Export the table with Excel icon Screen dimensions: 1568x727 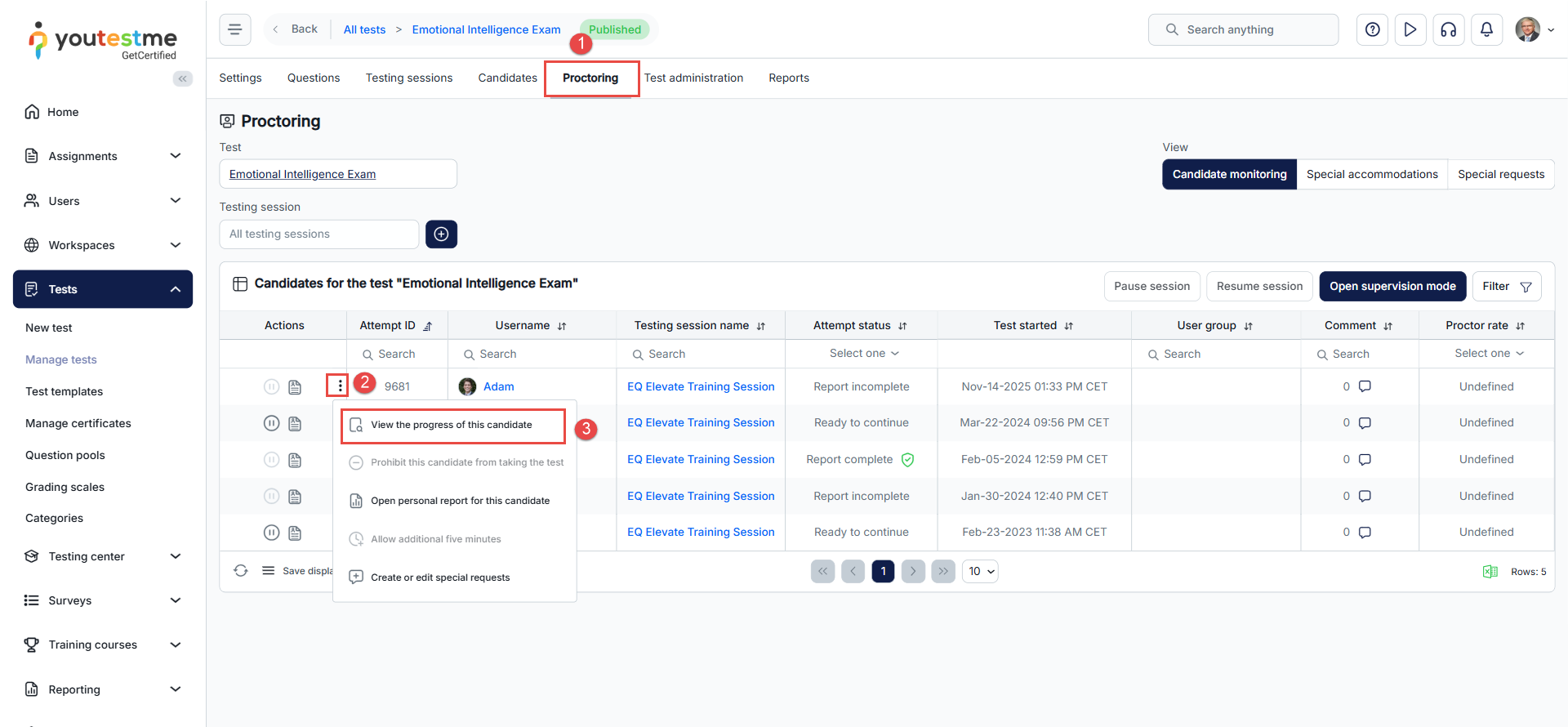tap(1490, 572)
